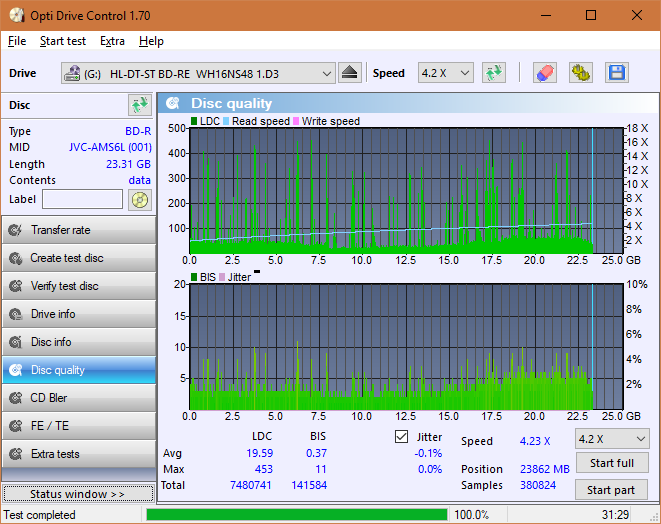Click the drive icon in the Drive selector
This screenshot has width=661, height=524.
coord(72,73)
